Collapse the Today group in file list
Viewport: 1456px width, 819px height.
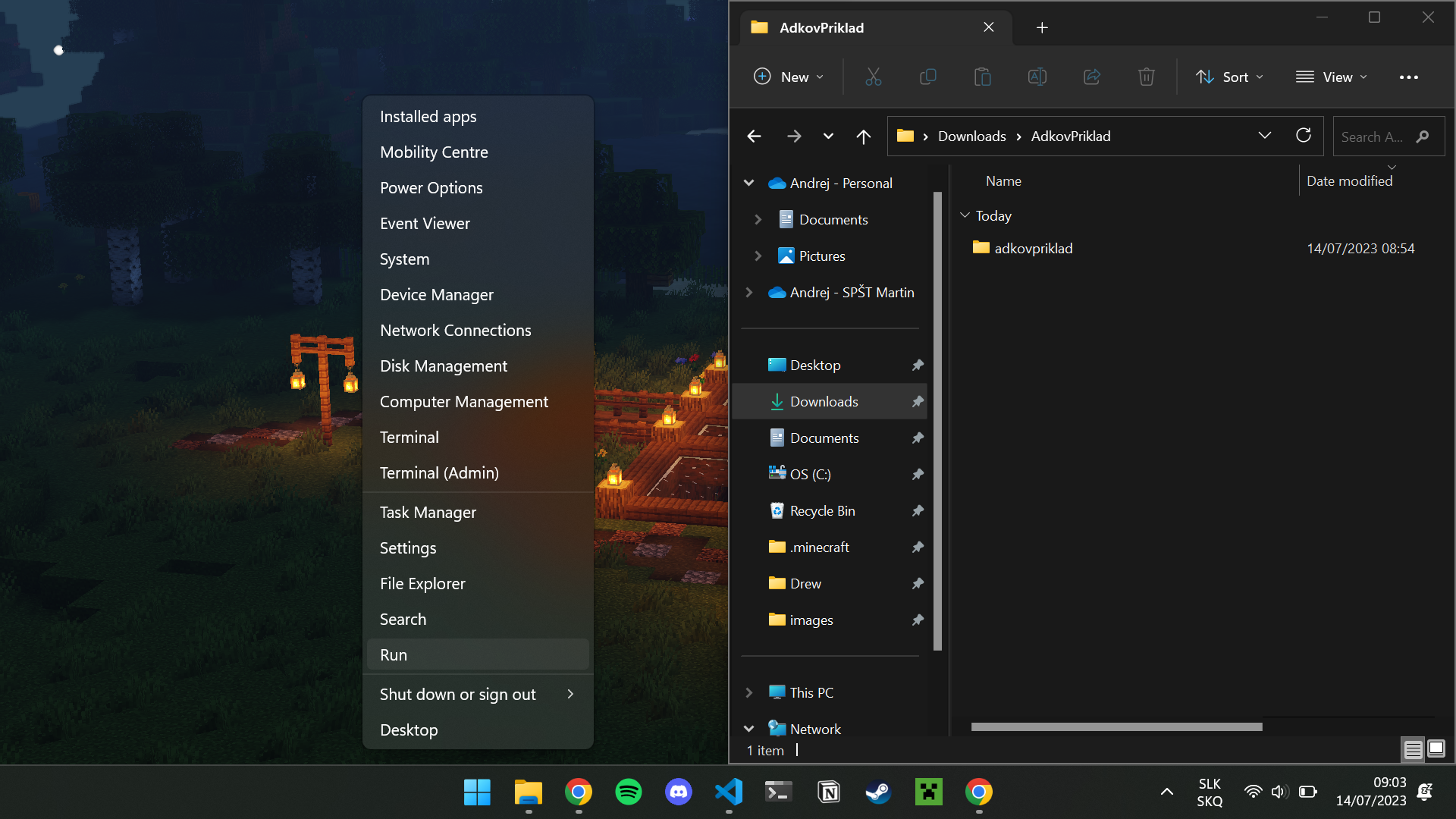[x=965, y=215]
